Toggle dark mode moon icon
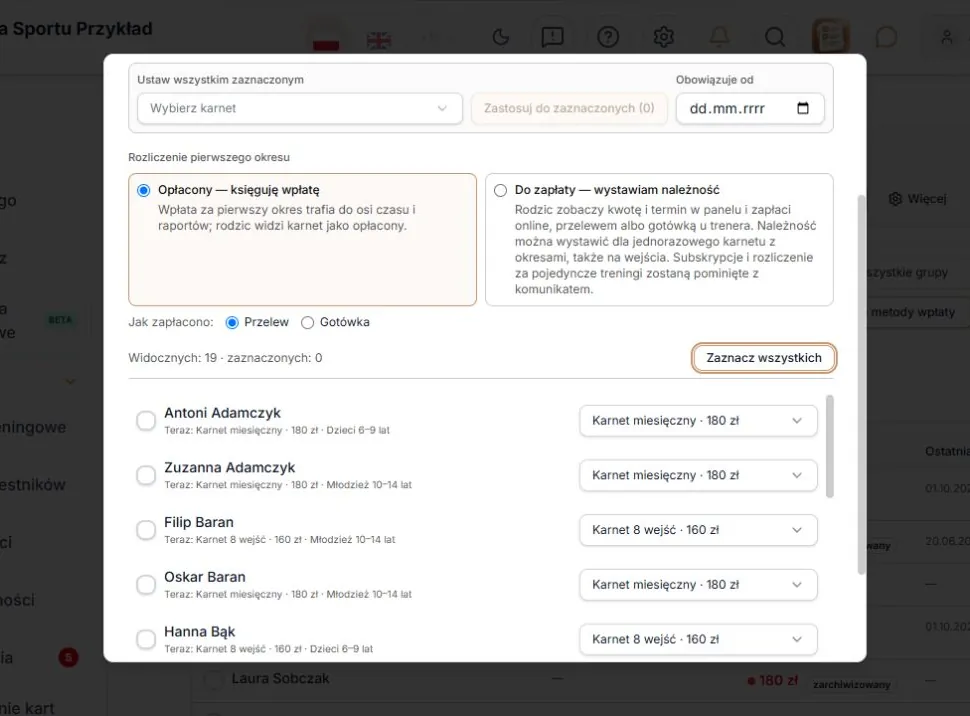The width and height of the screenshot is (970, 716). pyautogui.click(x=500, y=37)
